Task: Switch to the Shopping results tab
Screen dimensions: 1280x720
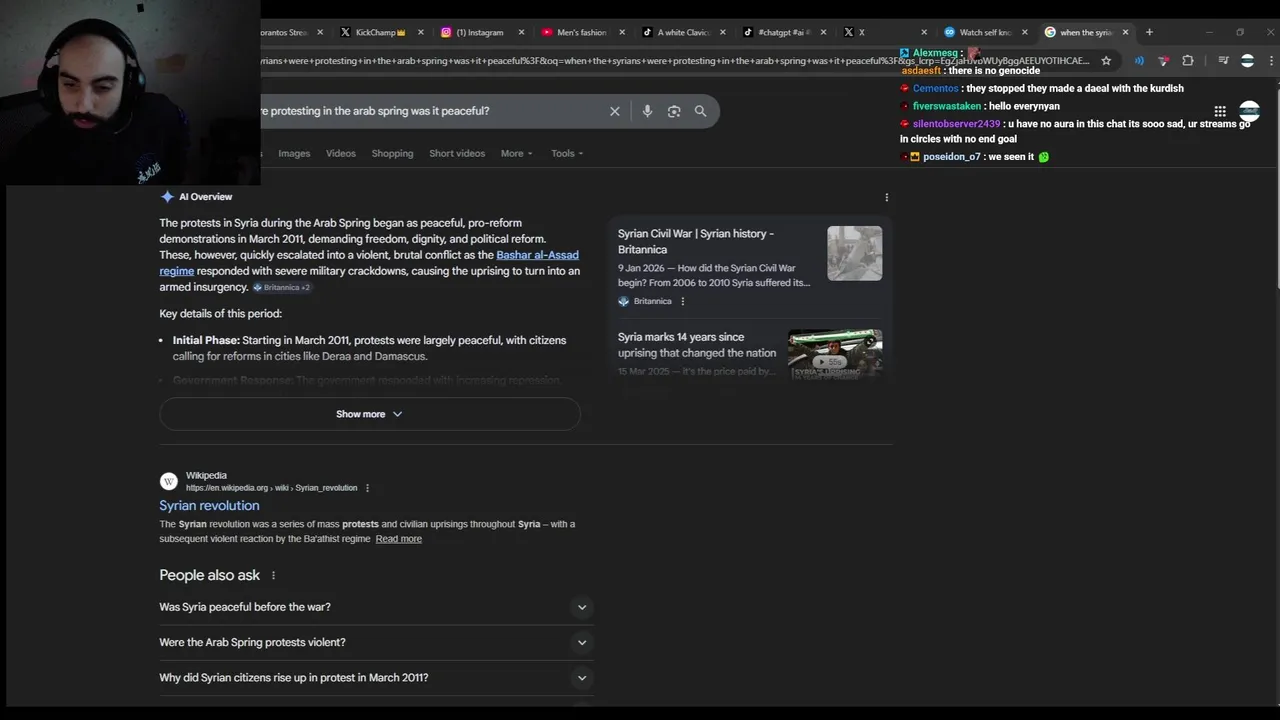Action: (x=392, y=153)
